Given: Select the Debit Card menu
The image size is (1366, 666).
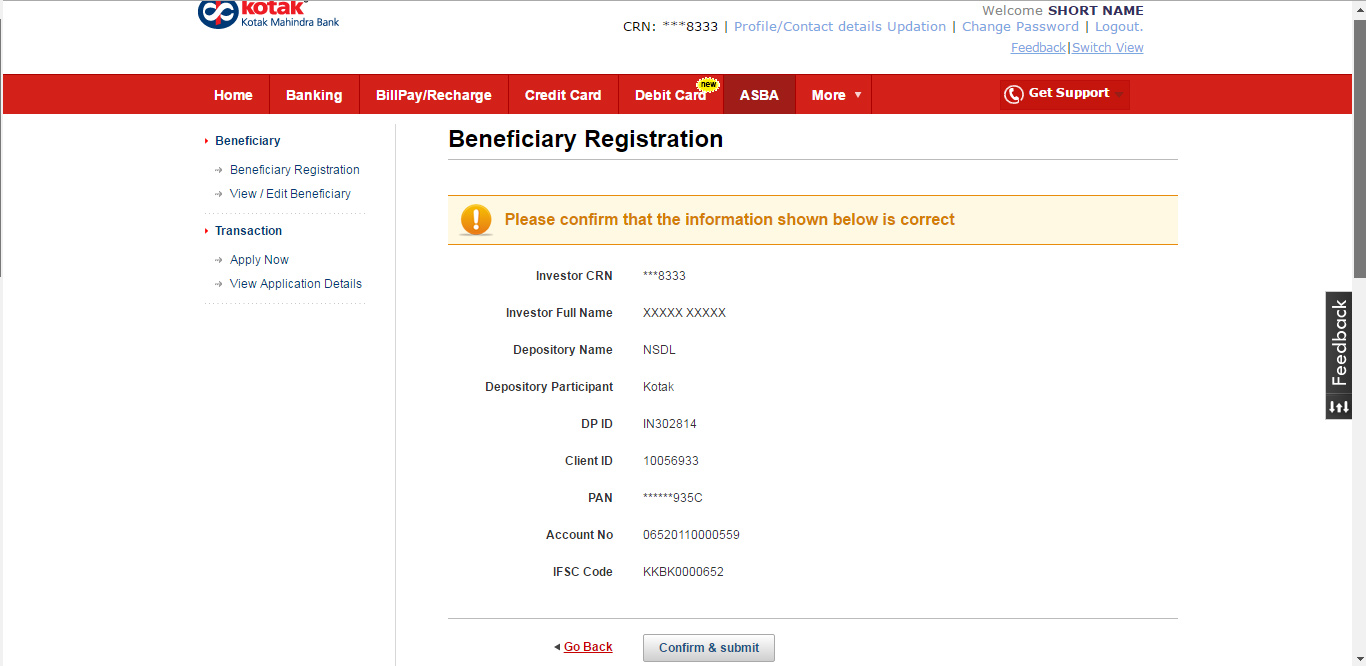Looking at the screenshot, I should point(670,95).
